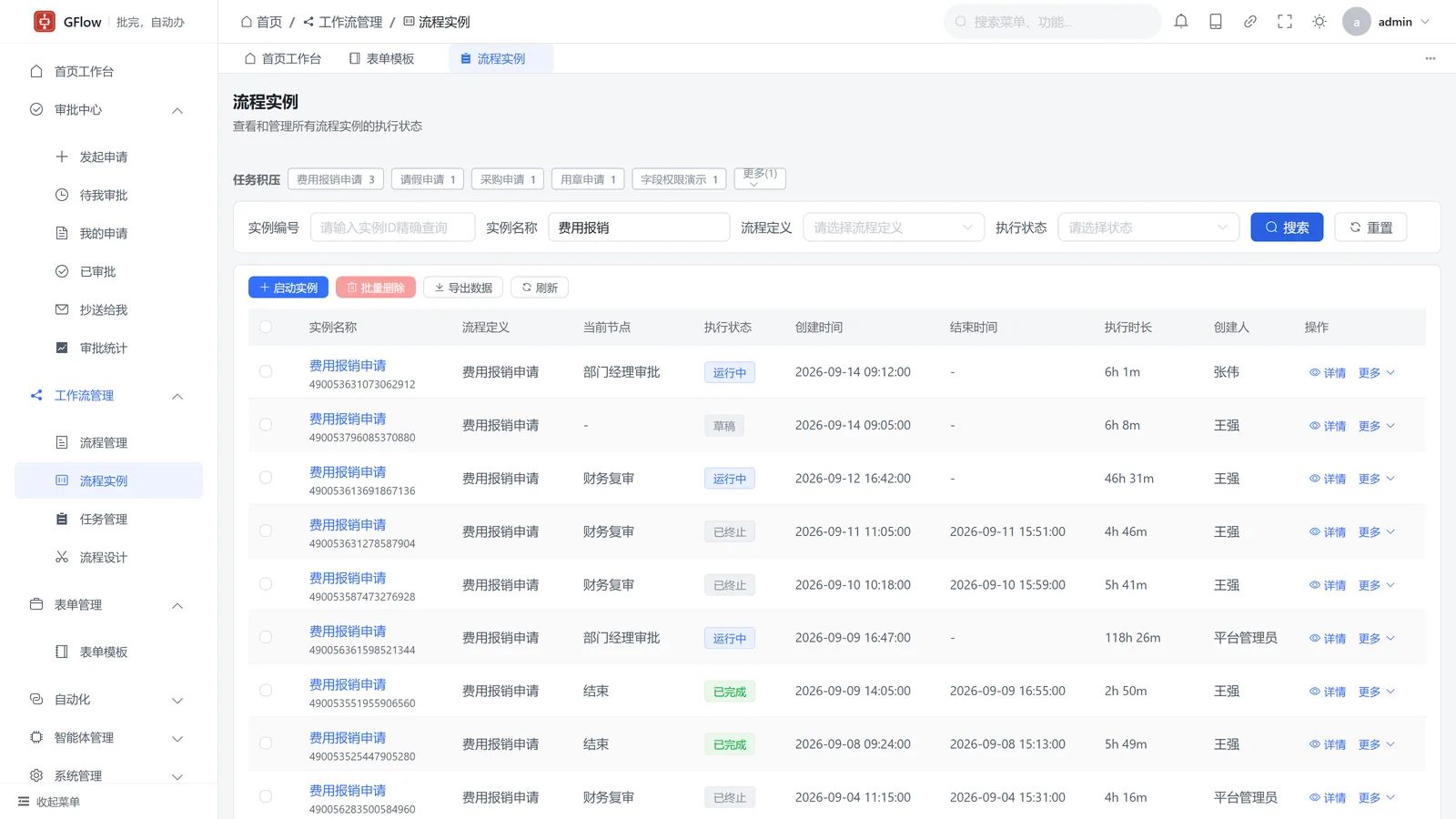Open the 执行状态 dropdown filter

1148,227
